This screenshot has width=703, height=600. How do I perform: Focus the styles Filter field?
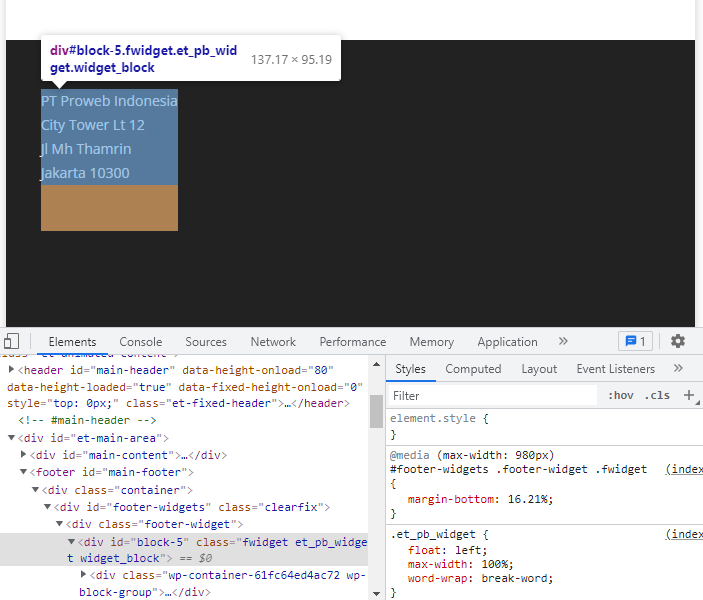[x=492, y=396]
